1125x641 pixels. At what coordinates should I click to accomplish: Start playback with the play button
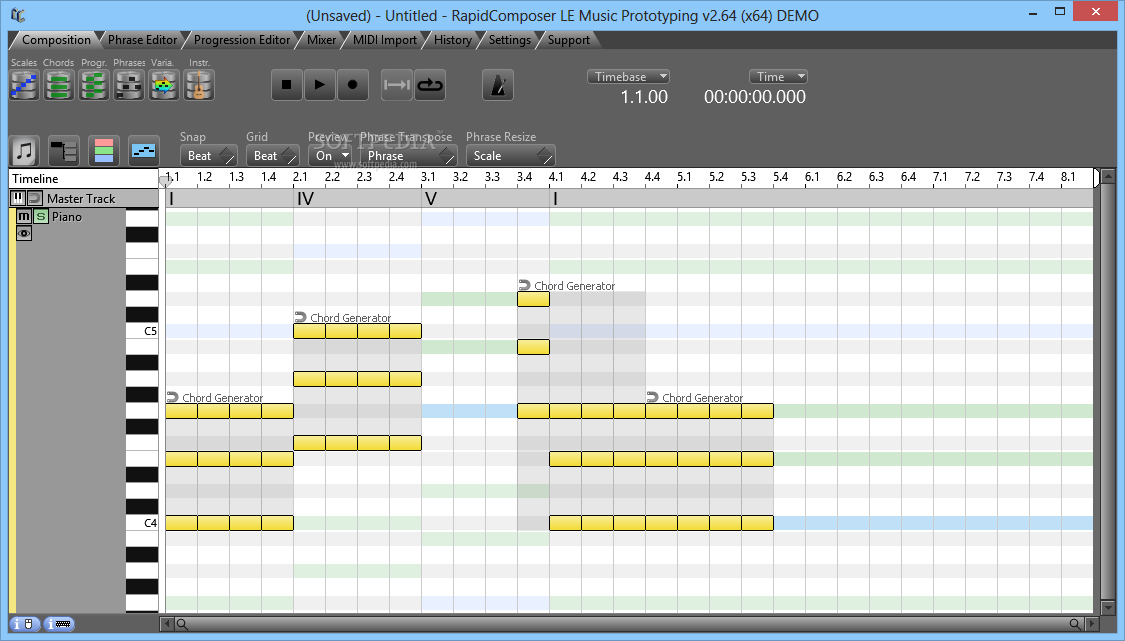319,85
